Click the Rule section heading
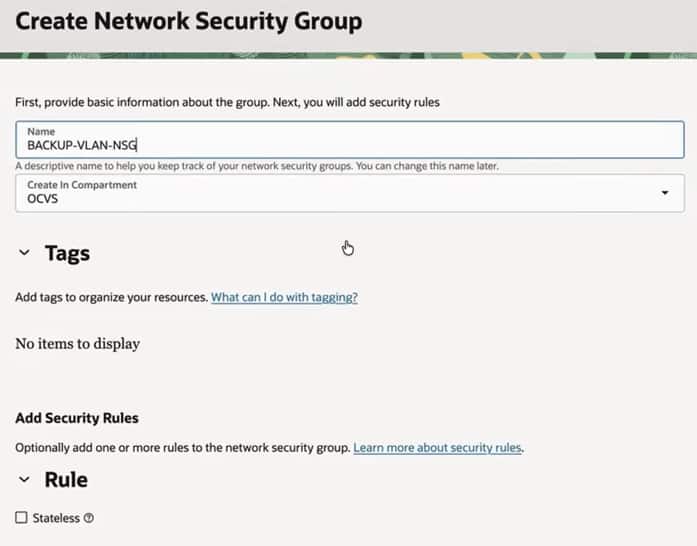This screenshot has height=546, width=697. point(66,479)
